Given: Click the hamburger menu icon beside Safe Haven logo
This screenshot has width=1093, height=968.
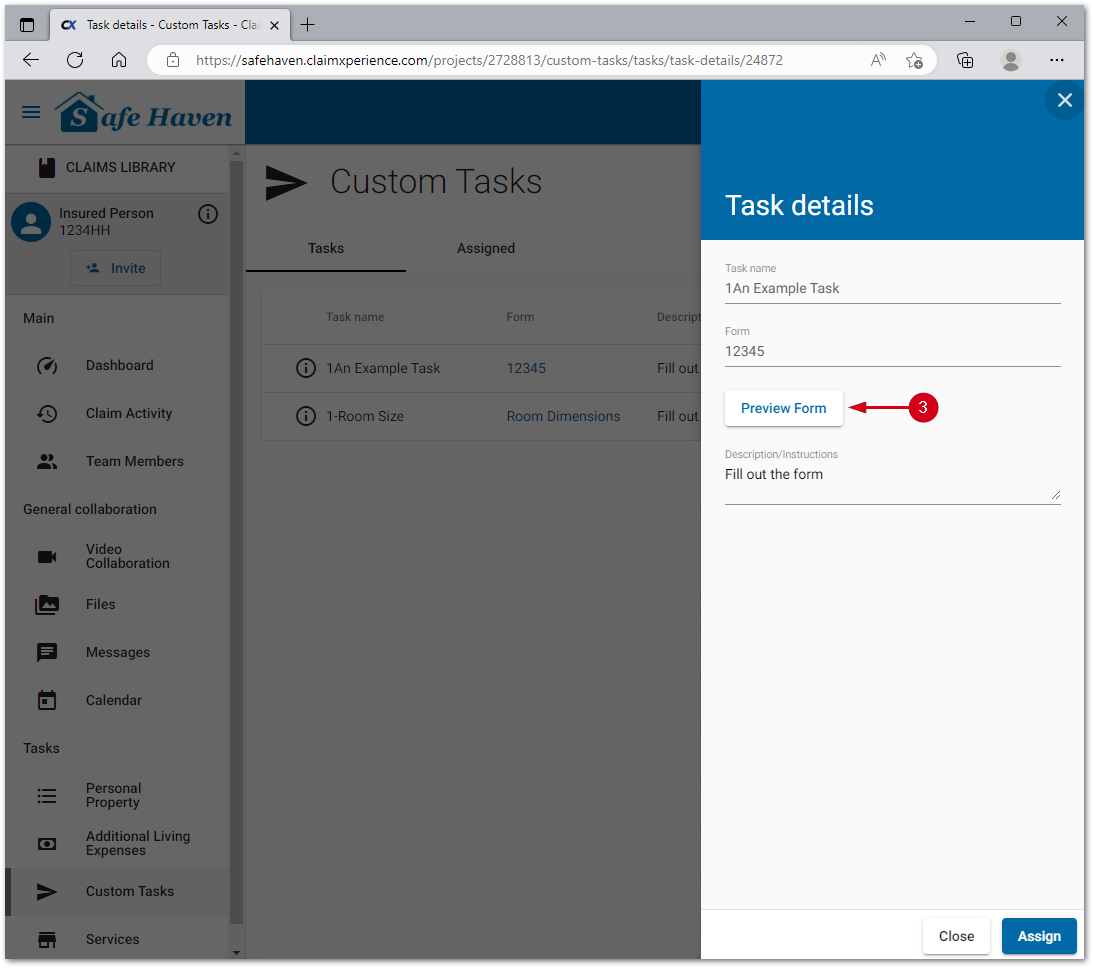Looking at the screenshot, I should 31,112.
